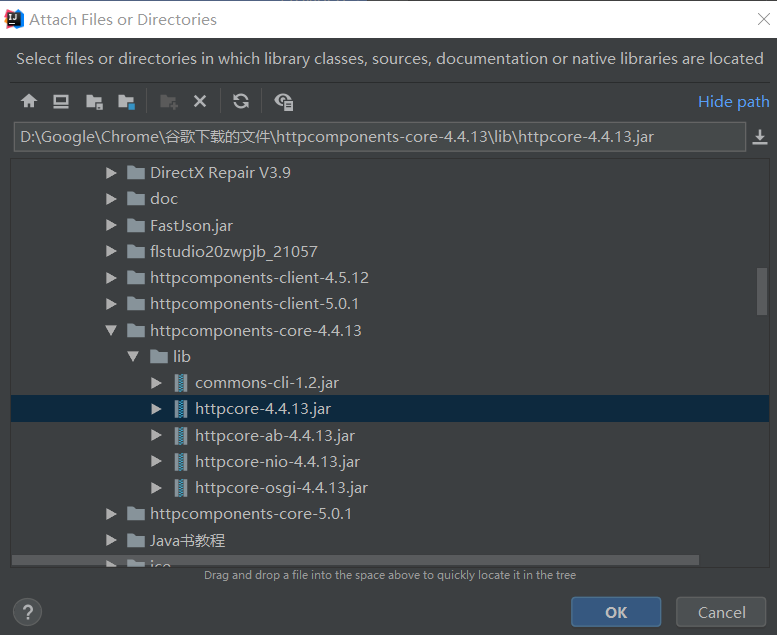Expand httpcore-nio-4.4.13.jar arrow

156,462
